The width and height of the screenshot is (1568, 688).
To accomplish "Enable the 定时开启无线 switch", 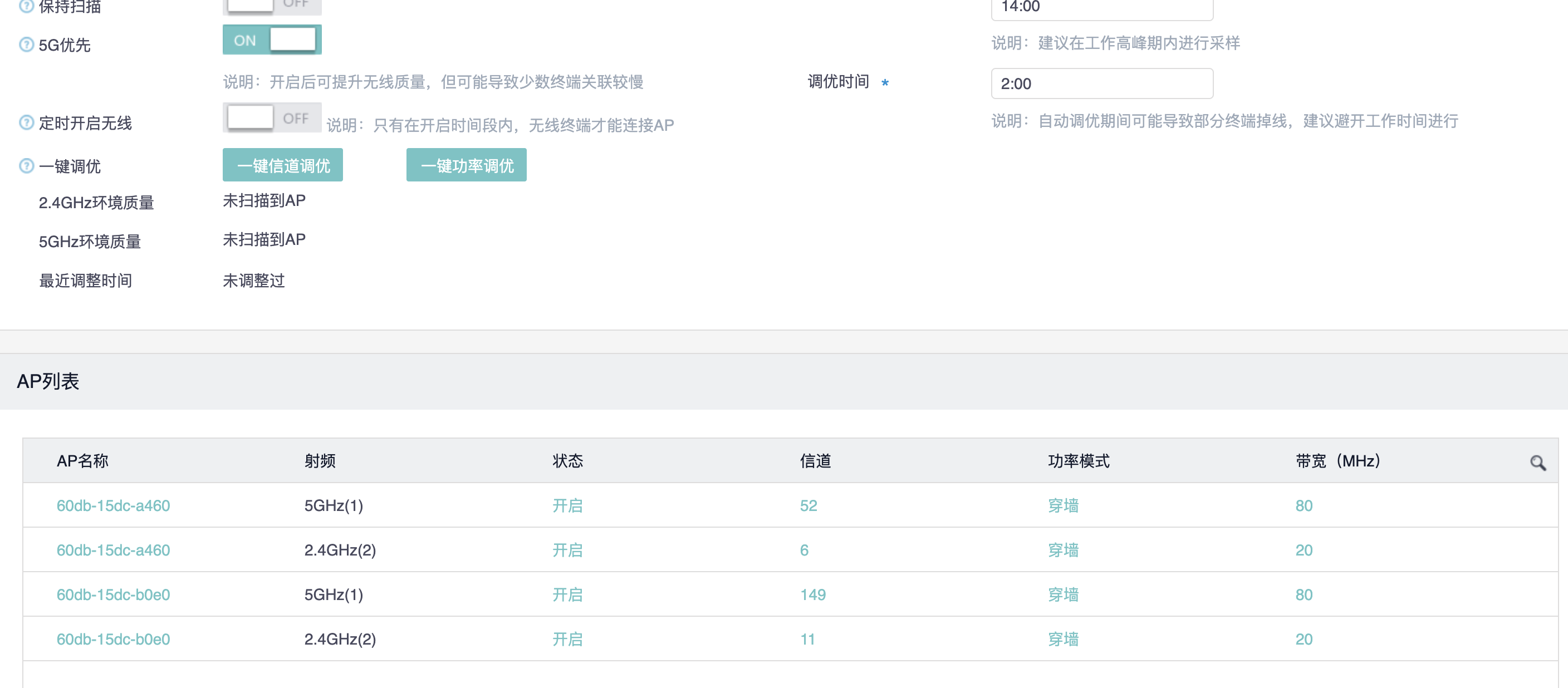I will (x=272, y=118).
